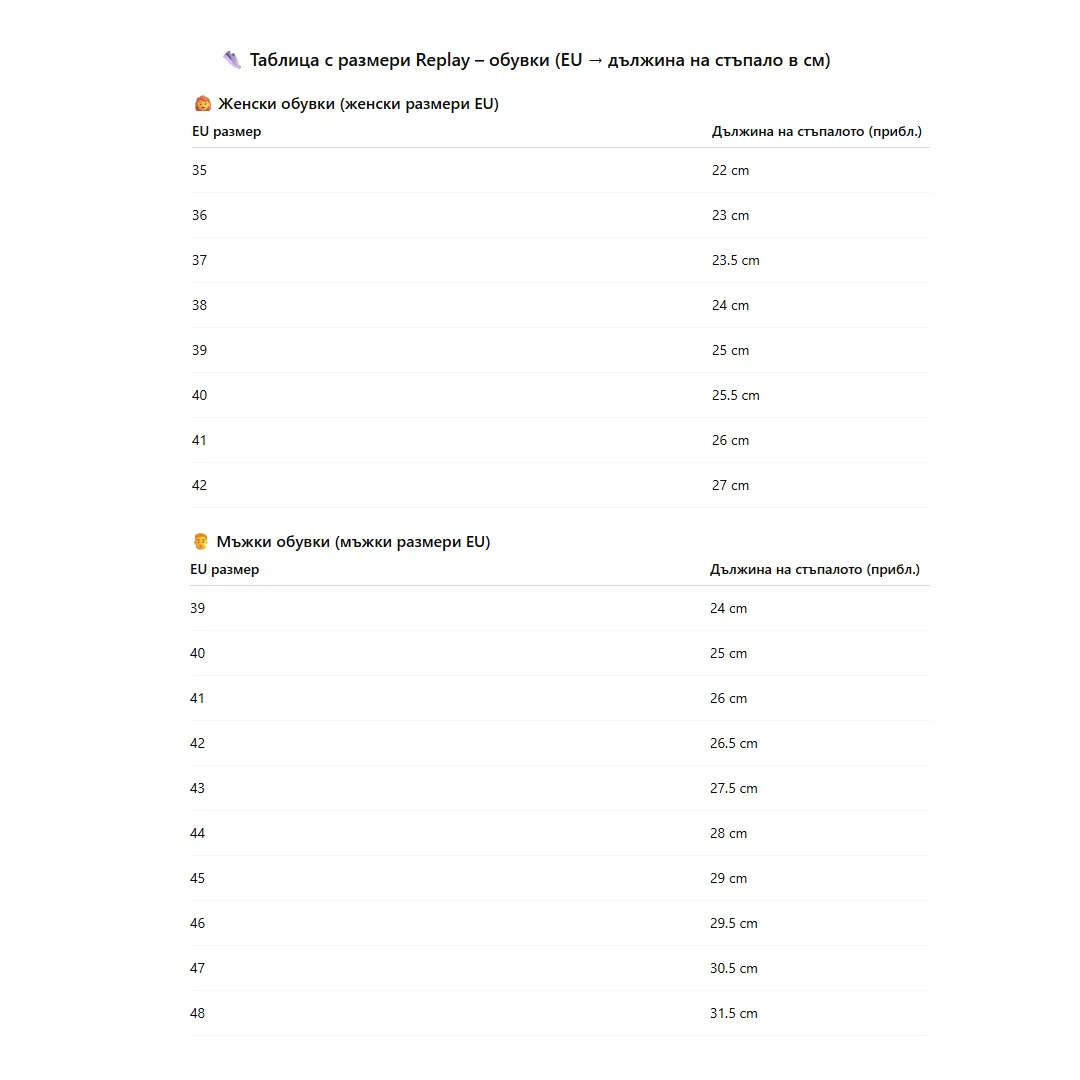Select women's EU size 38 cell
1080x1080 pixels.
coord(200,305)
